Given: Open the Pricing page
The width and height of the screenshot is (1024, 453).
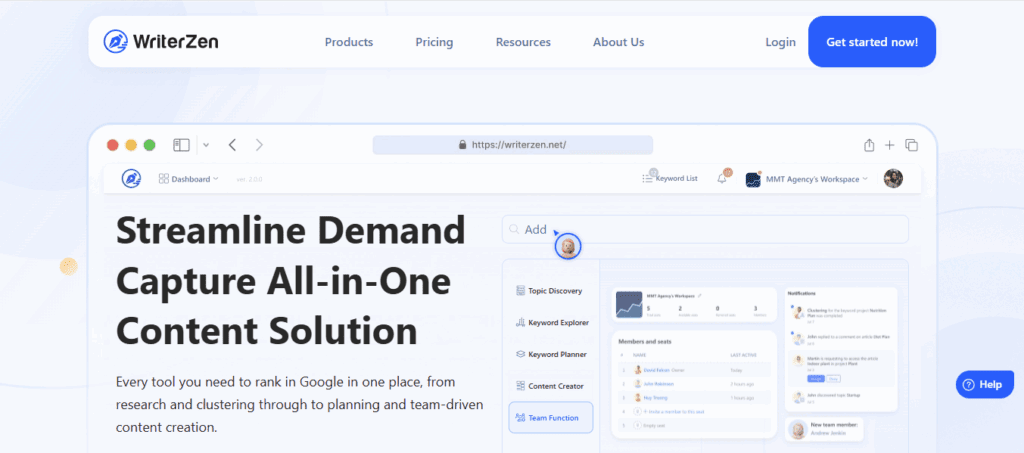Looking at the screenshot, I should (x=434, y=42).
